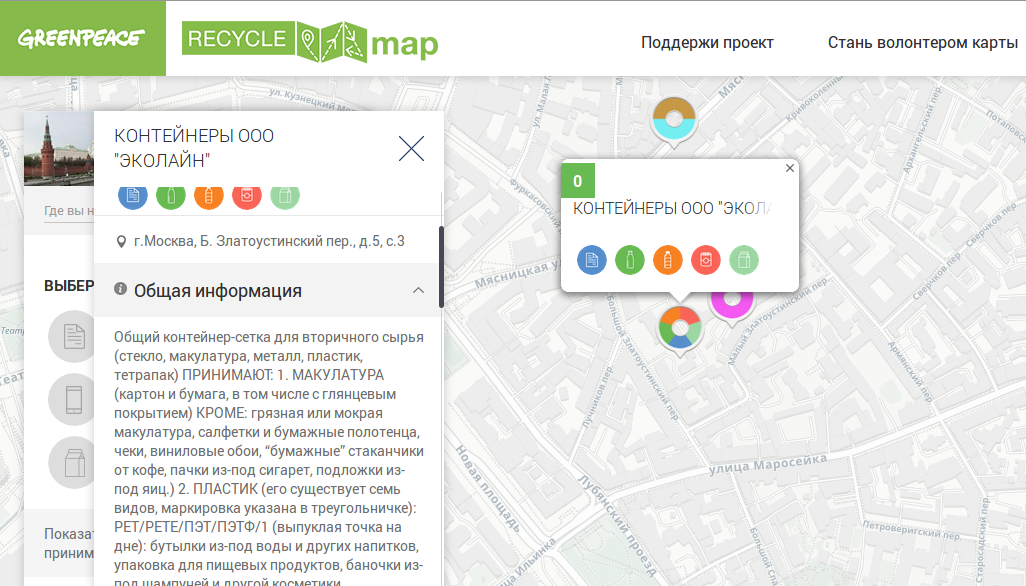The width and height of the screenshot is (1026, 586).
Task: Click the green glass icon in the map popup
Action: point(629,260)
